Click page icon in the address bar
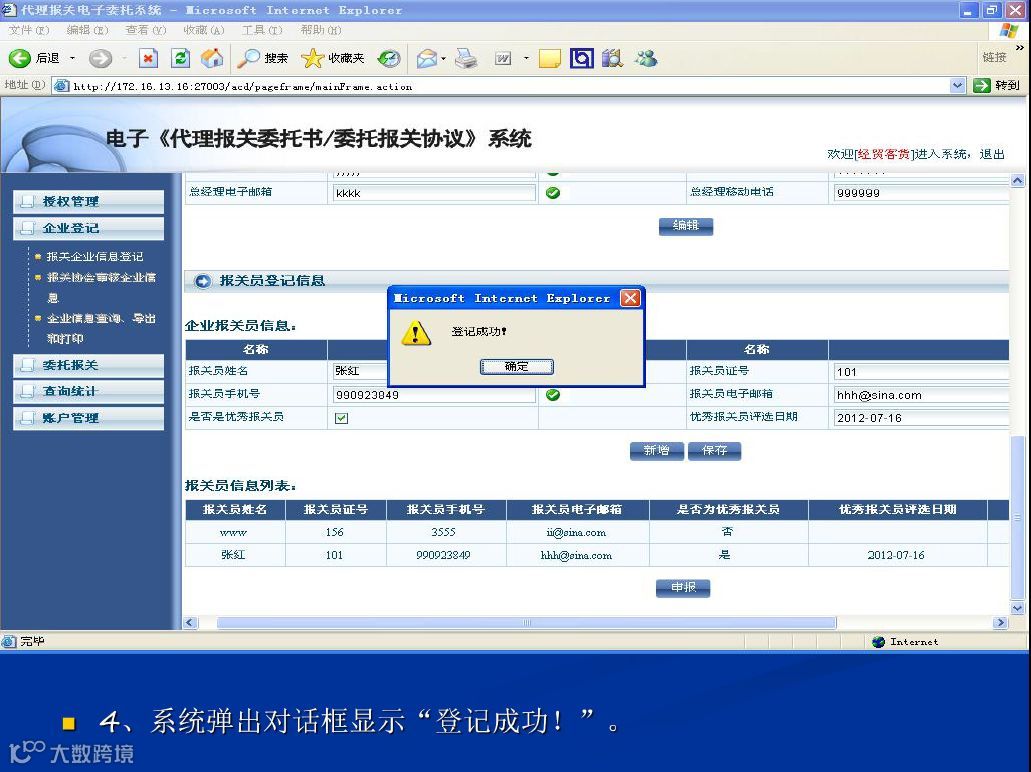The height and width of the screenshot is (772, 1031). (61, 85)
